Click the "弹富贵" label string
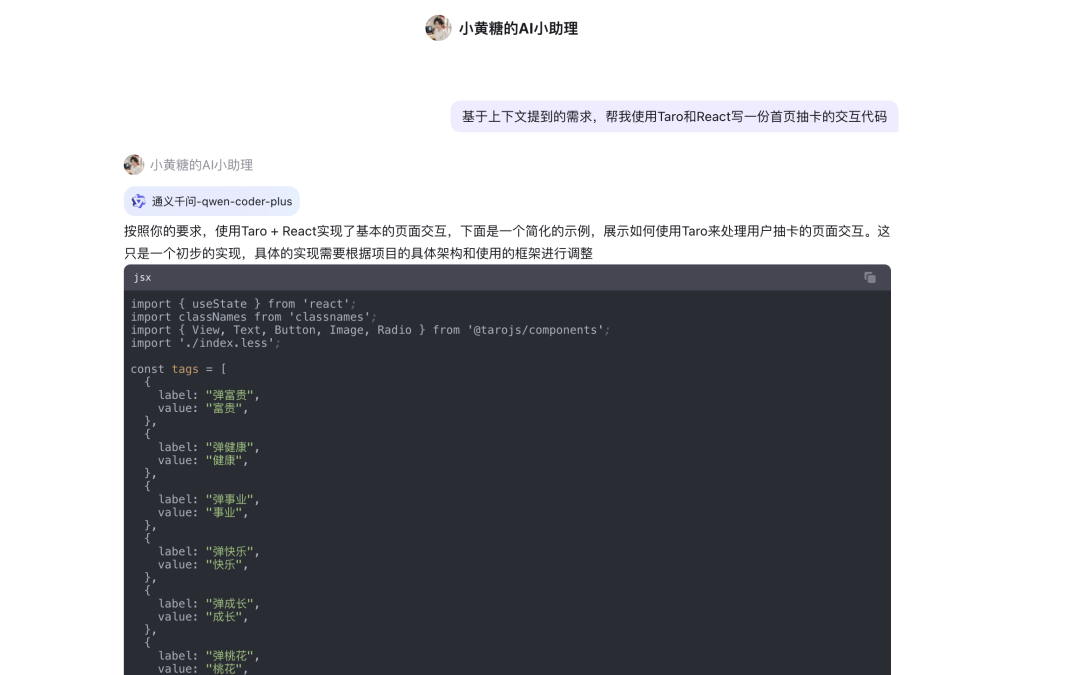1080x675 pixels. click(229, 395)
